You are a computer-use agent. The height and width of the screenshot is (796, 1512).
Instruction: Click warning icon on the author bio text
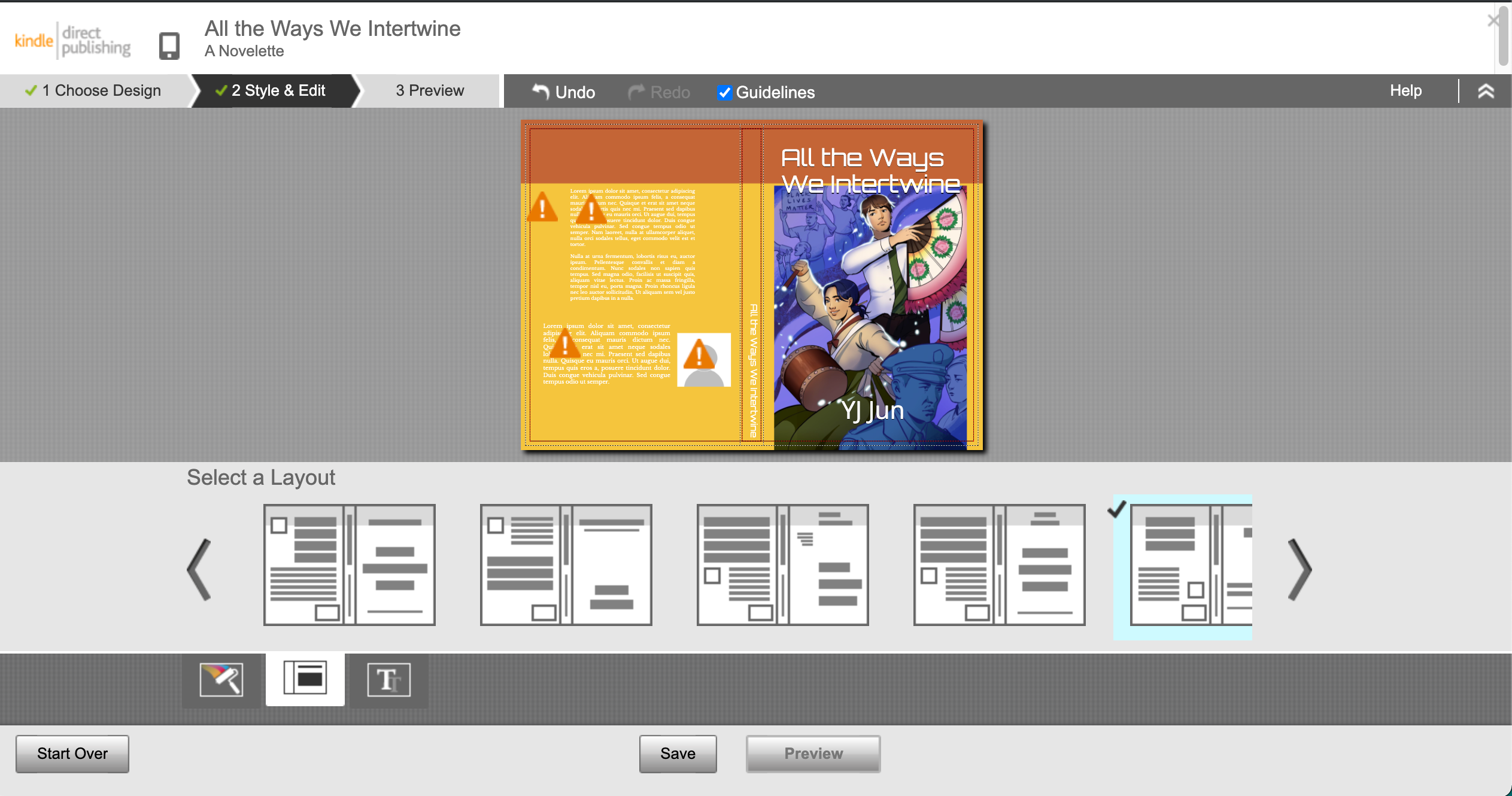(x=564, y=344)
